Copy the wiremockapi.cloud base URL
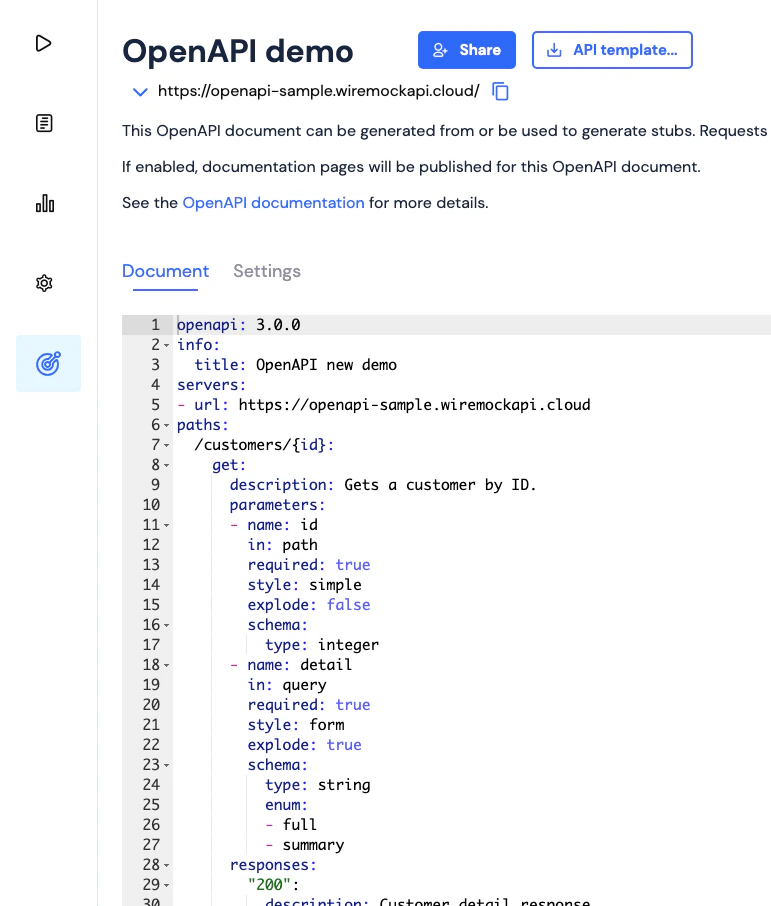The height and width of the screenshot is (906, 771). point(500,91)
